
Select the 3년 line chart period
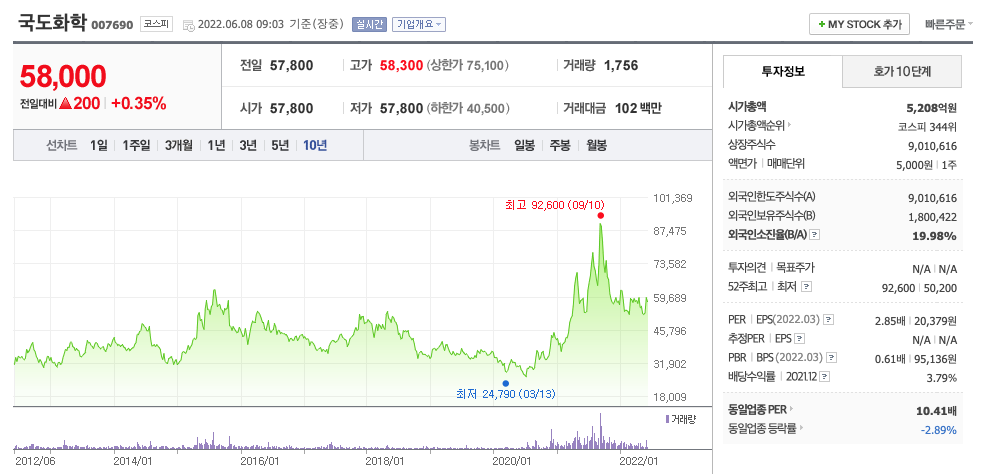click(248, 145)
